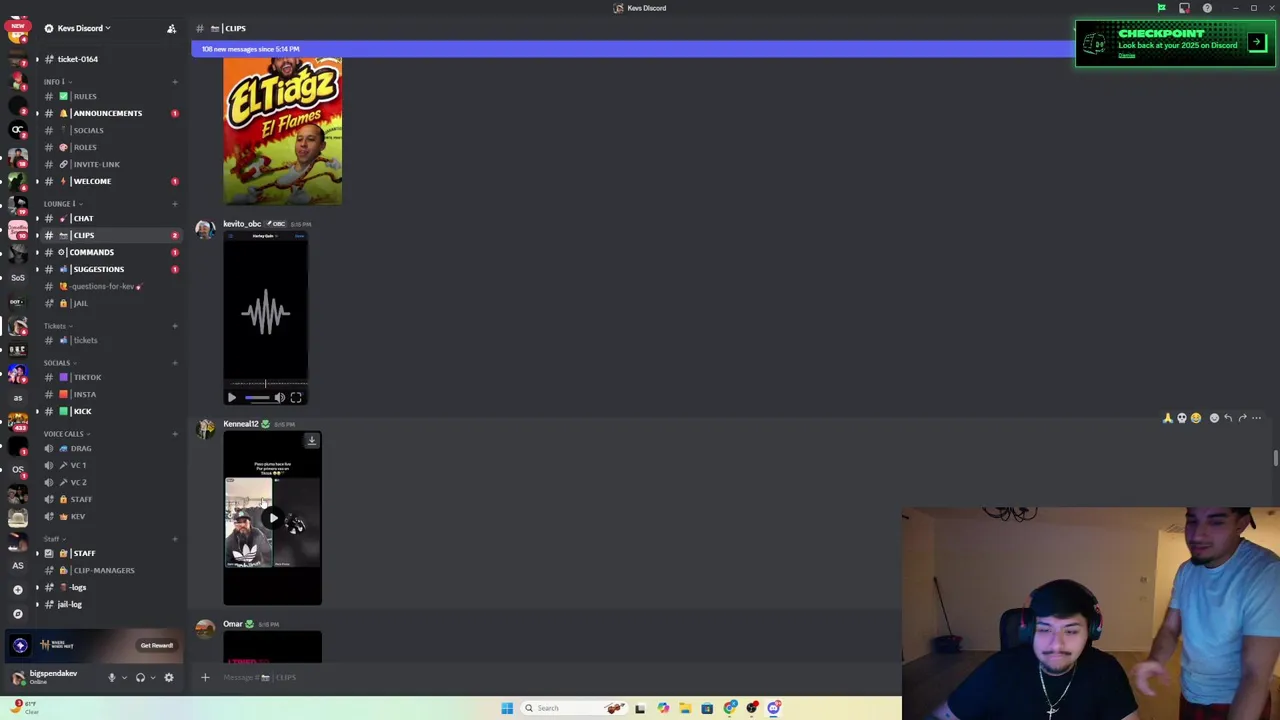
Task: Reply to the Kenneal12 message
Action: click(x=1228, y=418)
